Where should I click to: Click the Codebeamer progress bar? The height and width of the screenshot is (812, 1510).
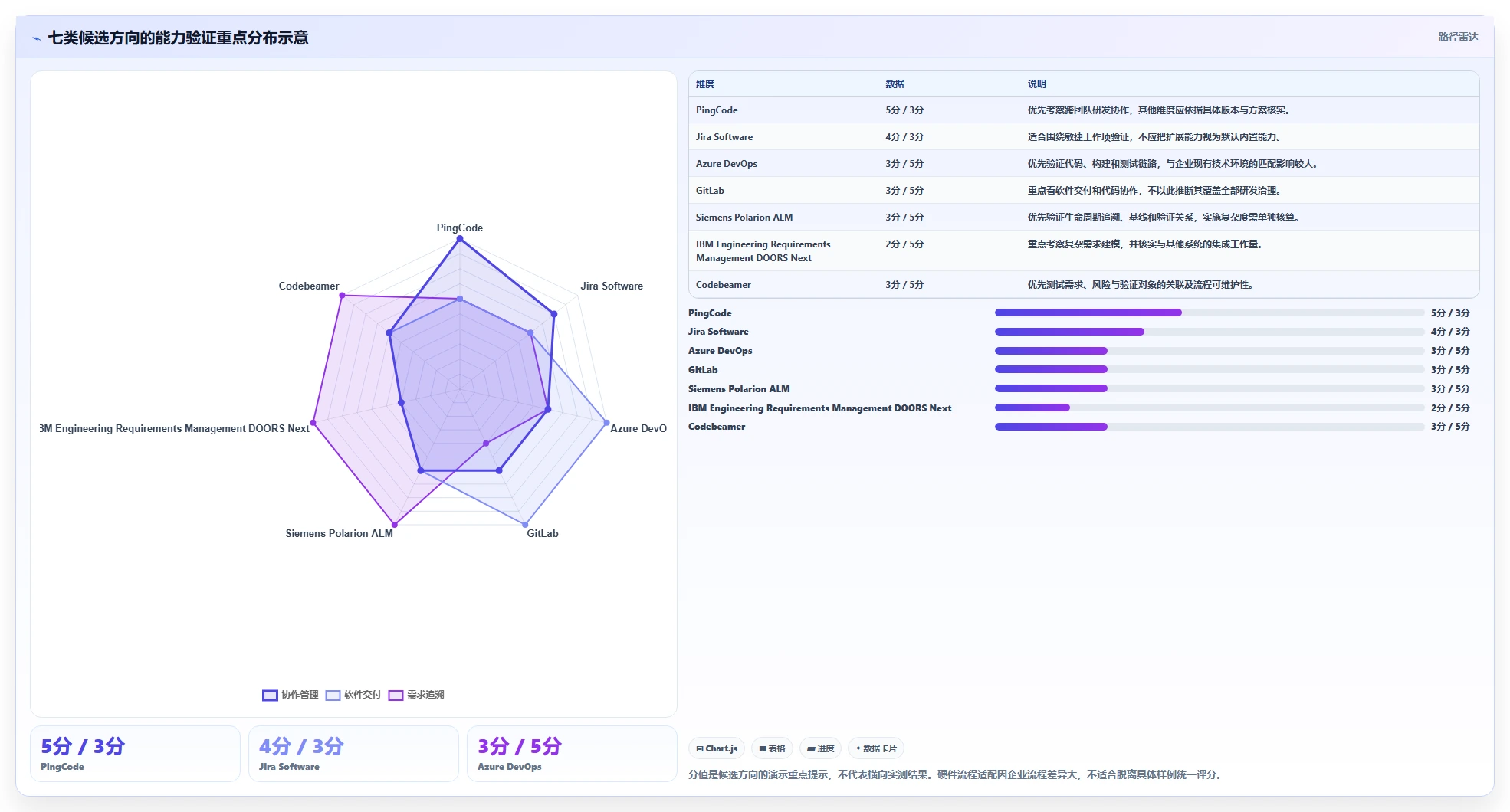(x=1209, y=427)
